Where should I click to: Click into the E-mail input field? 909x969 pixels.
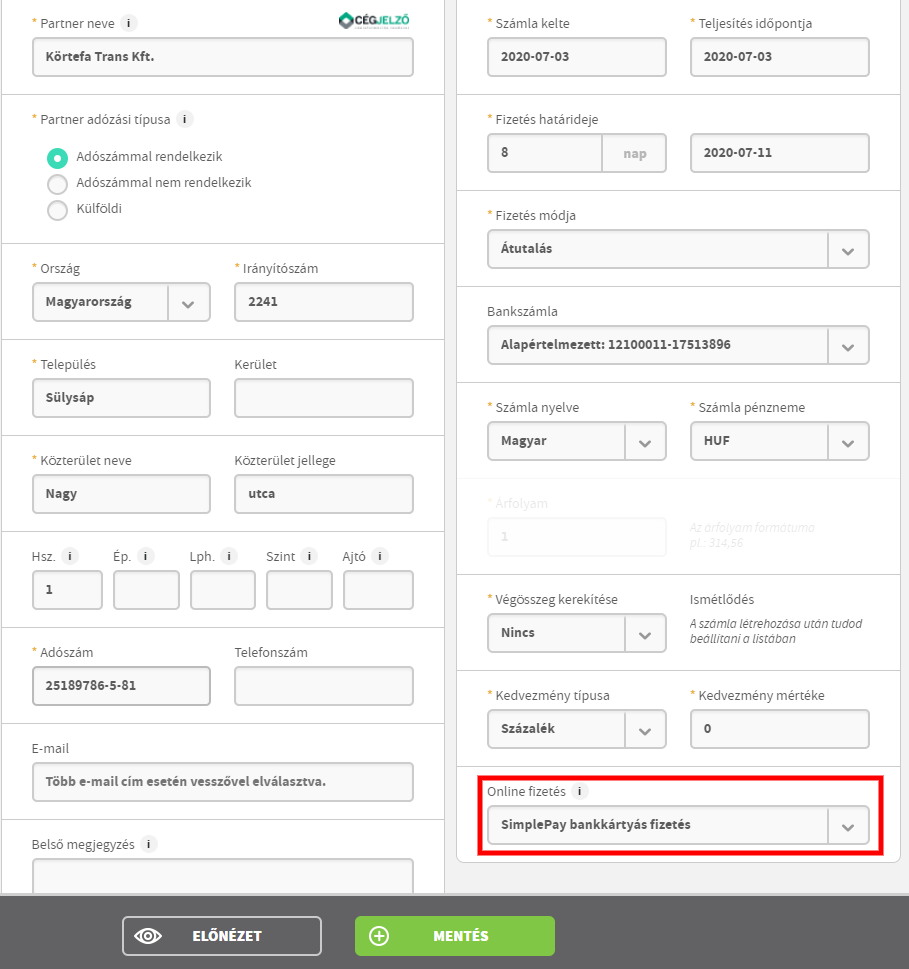(222, 782)
